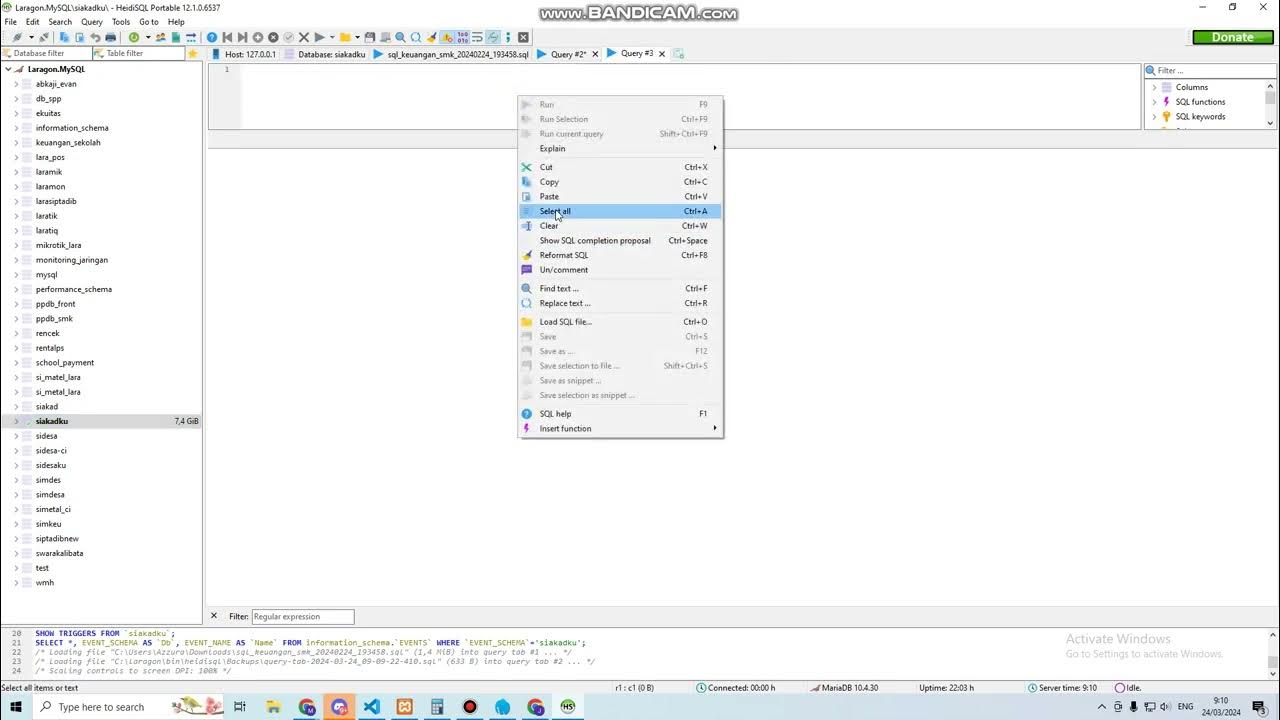Click the blue Help icon in toolbar
1280x720 pixels.
tap(212, 37)
